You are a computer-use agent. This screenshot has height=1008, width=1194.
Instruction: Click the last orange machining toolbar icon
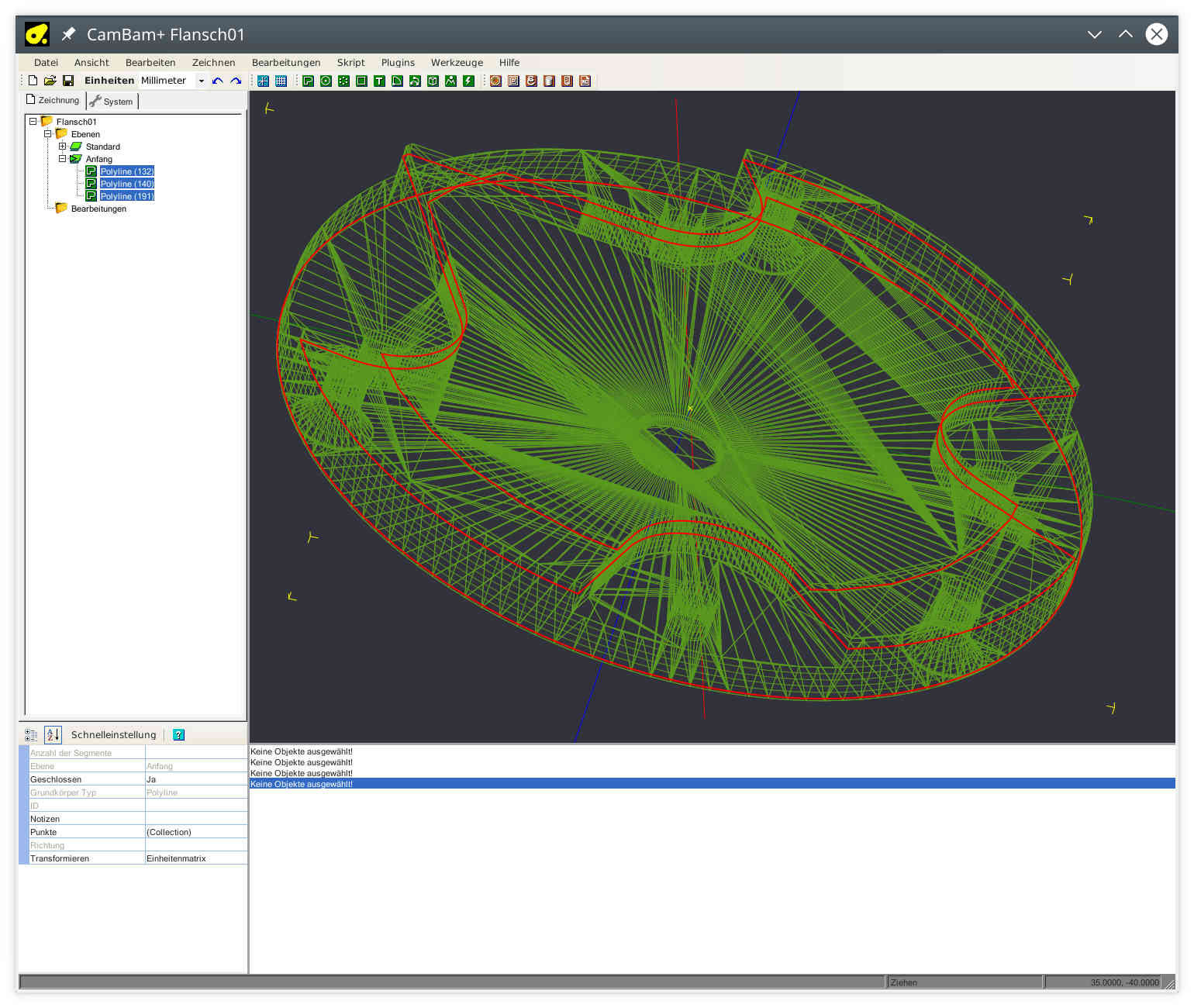tap(585, 81)
